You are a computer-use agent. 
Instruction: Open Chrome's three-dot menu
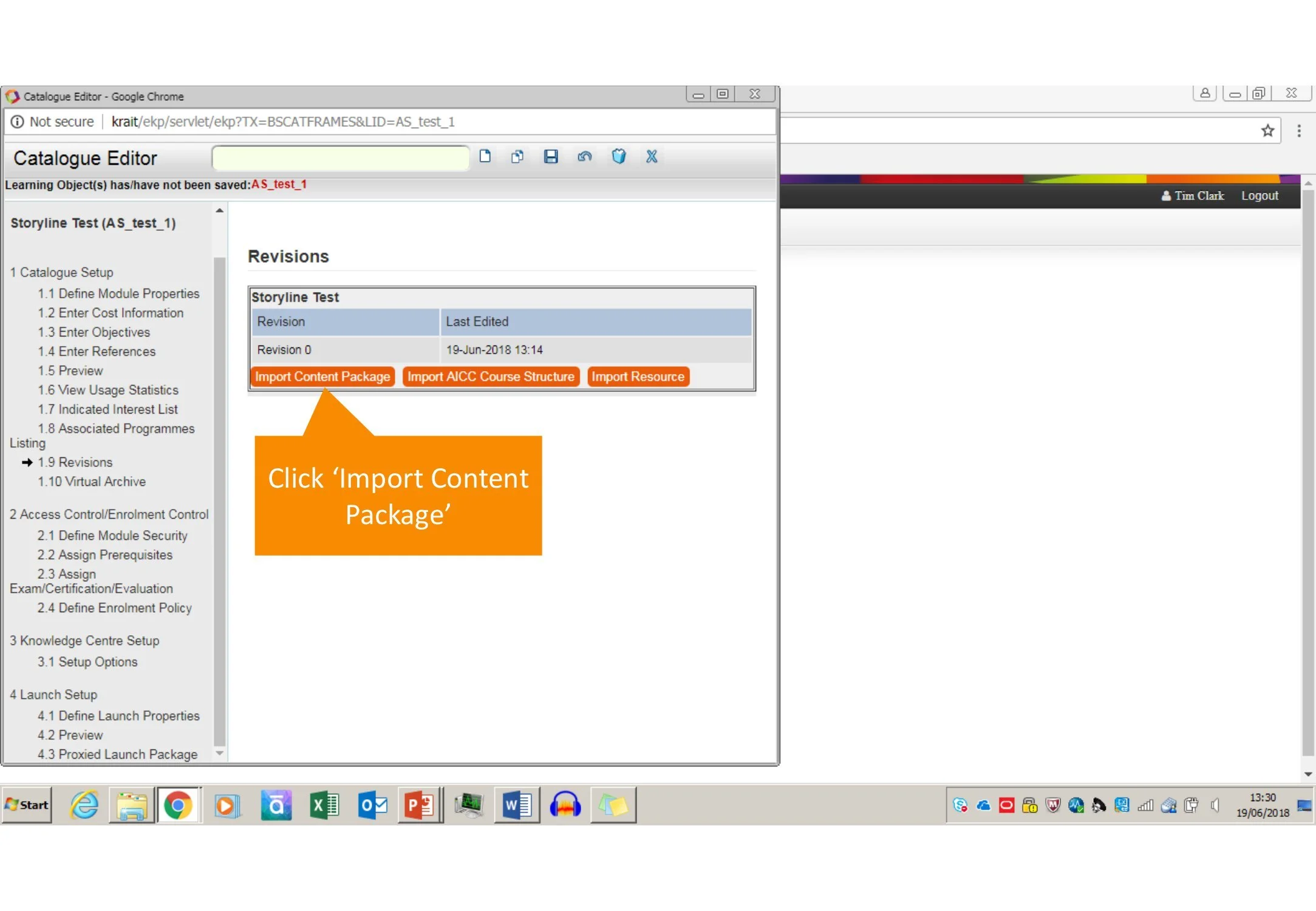[x=1299, y=131]
